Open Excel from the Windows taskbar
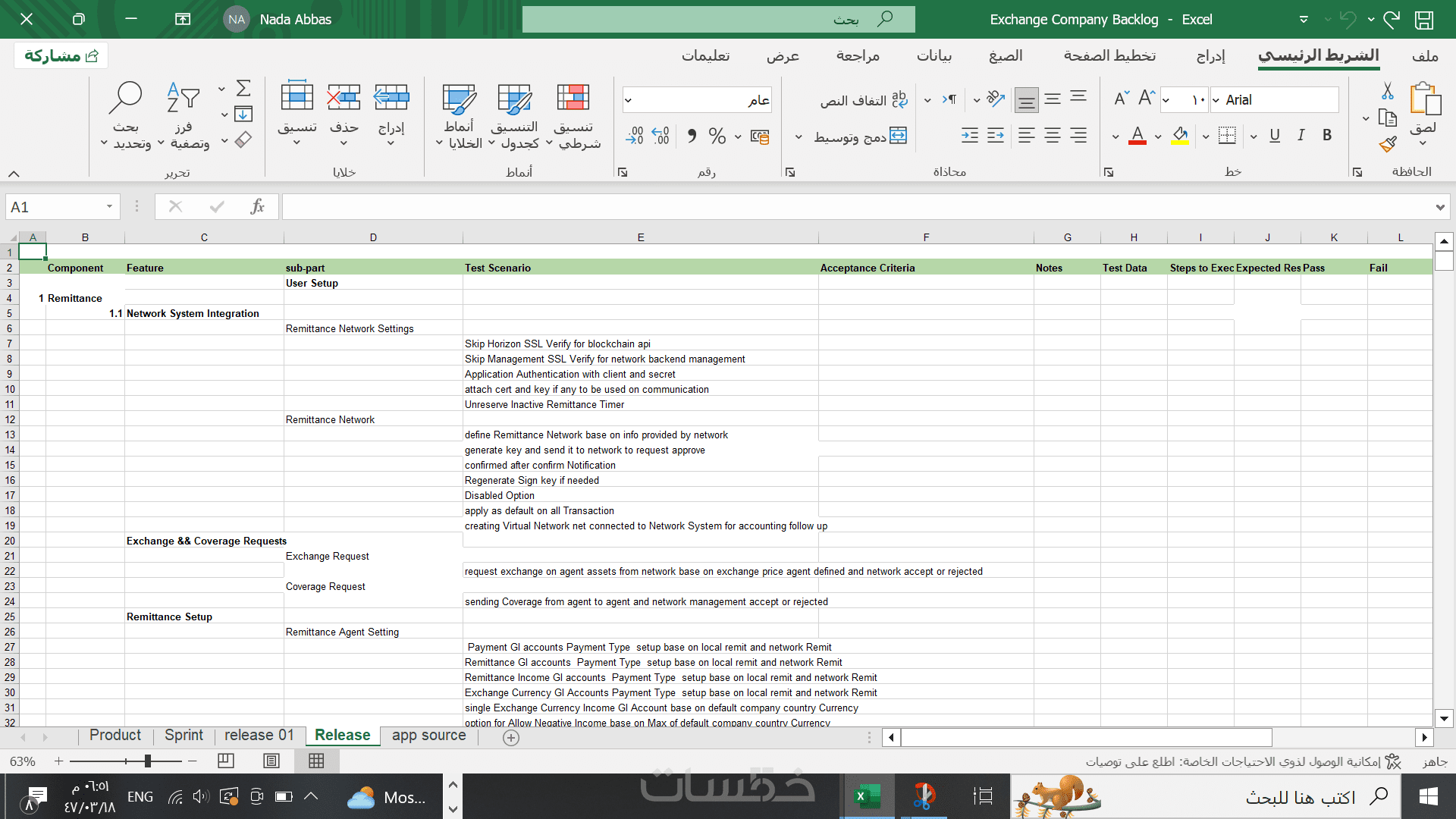Image resolution: width=1456 pixels, height=819 pixels. pos(866,796)
